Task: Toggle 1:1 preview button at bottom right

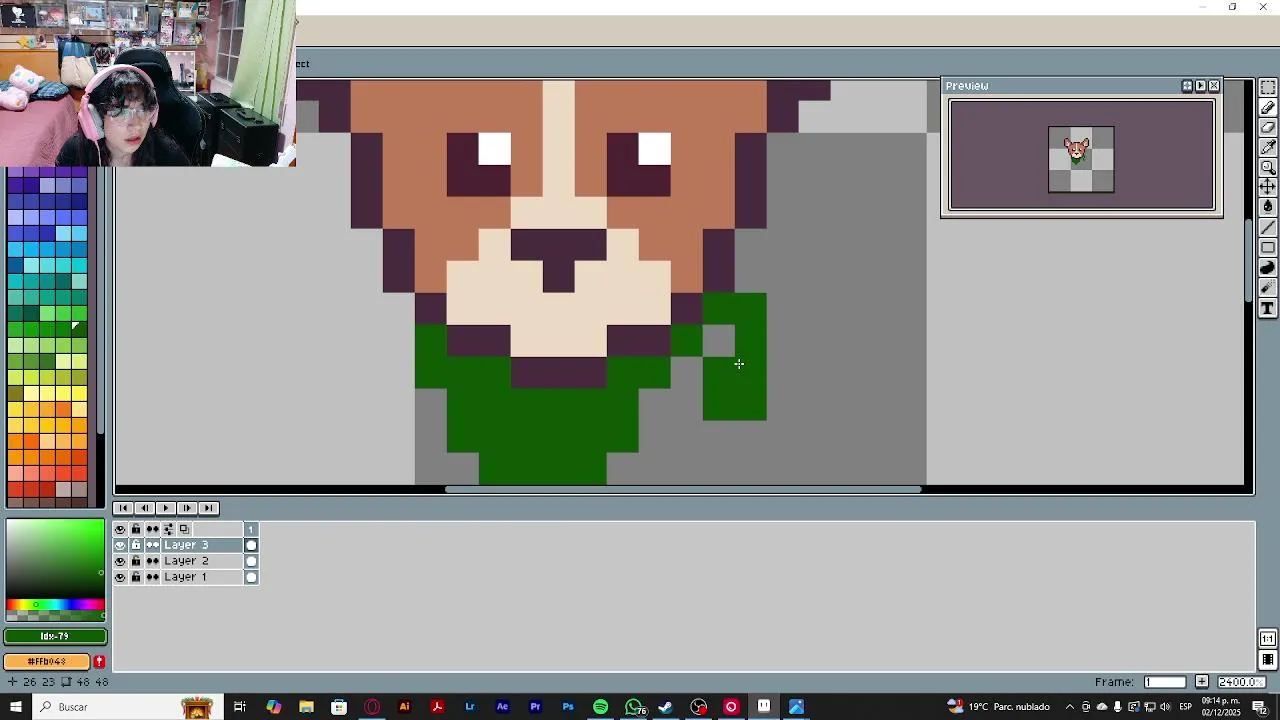Action: [1268, 639]
